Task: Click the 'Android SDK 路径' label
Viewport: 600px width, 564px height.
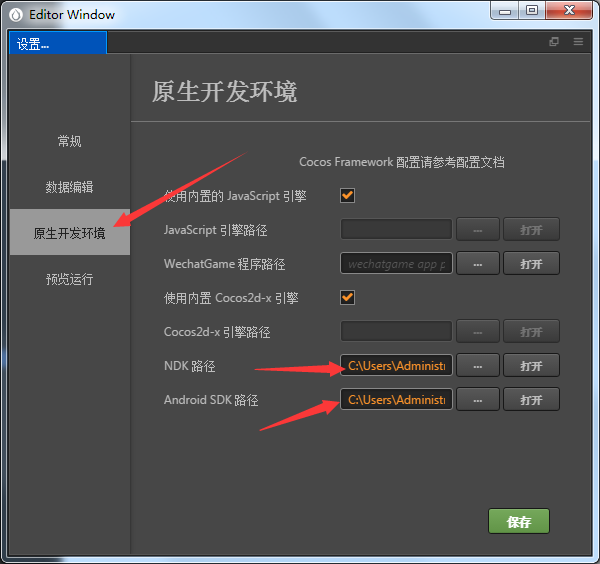Action: (x=211, y=400)
